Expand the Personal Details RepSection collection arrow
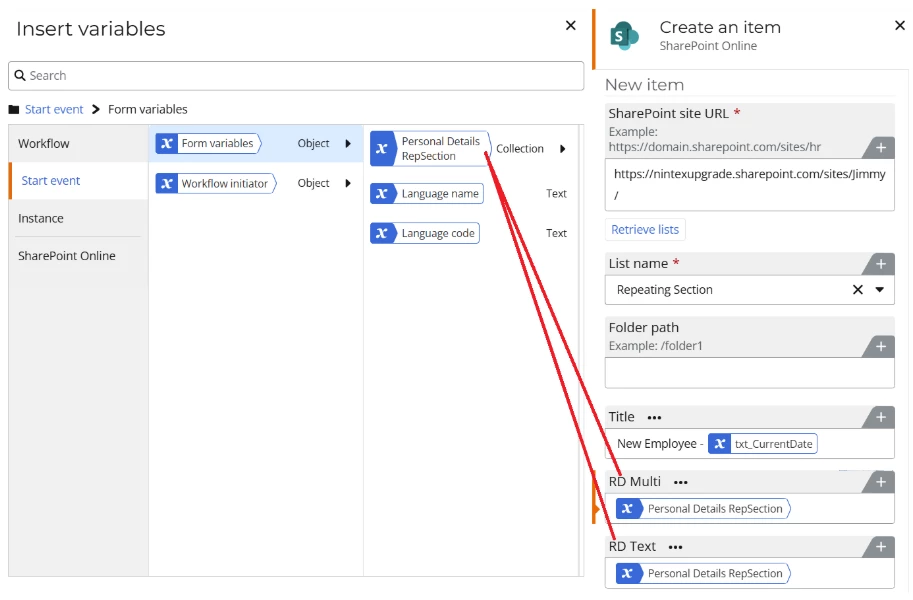 562,149
